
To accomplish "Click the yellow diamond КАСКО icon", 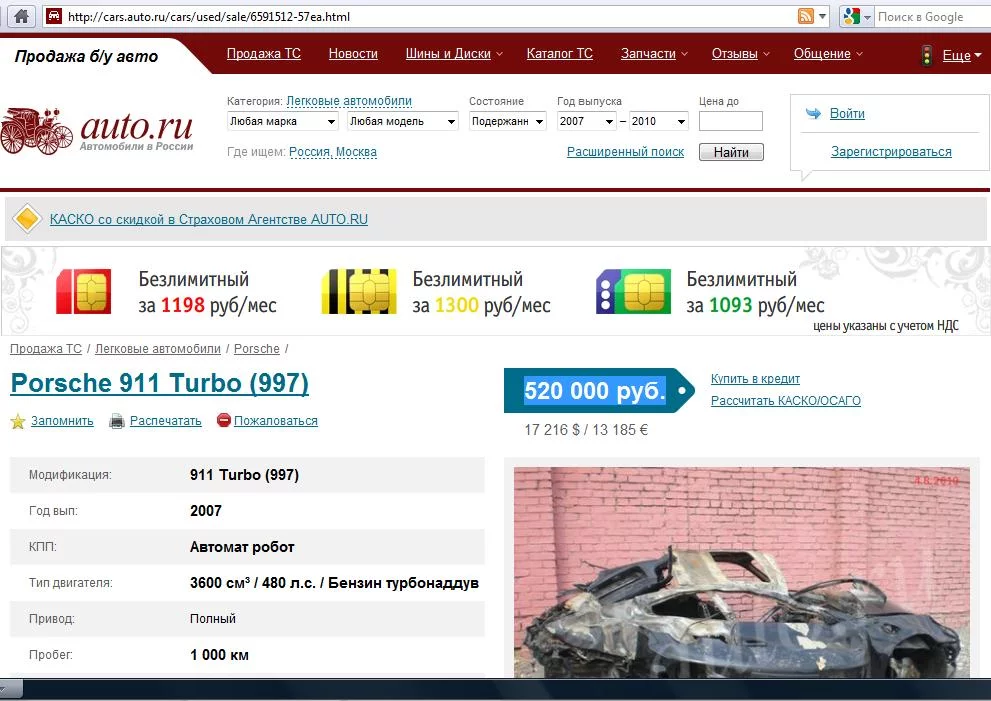I will [27, 219].
